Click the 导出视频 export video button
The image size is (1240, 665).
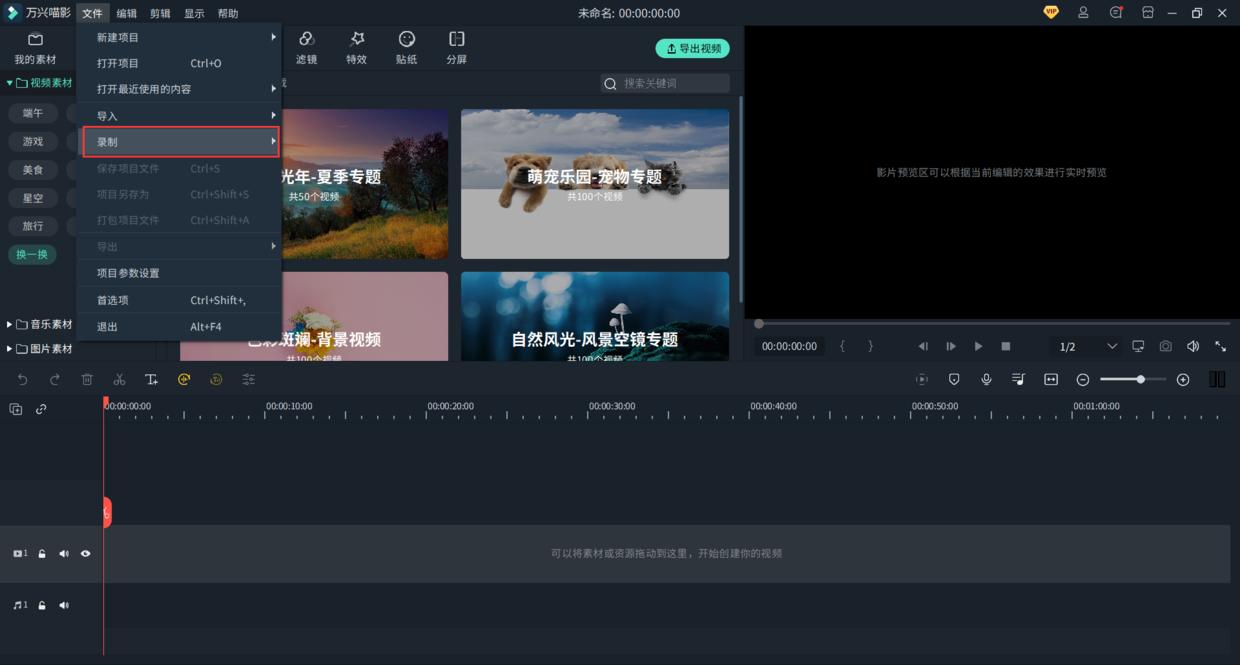tap(692, 49)
